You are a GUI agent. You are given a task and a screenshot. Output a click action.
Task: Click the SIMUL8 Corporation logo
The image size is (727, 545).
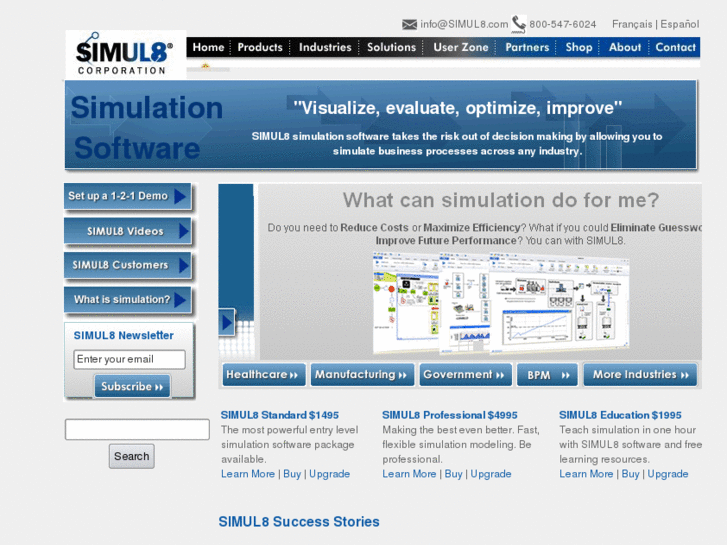125,53
